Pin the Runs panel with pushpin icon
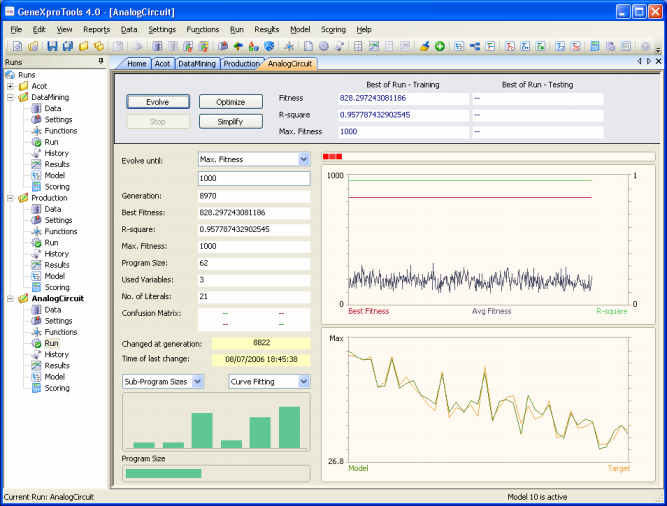Screen dimensions: 667x506 point(101,62)
